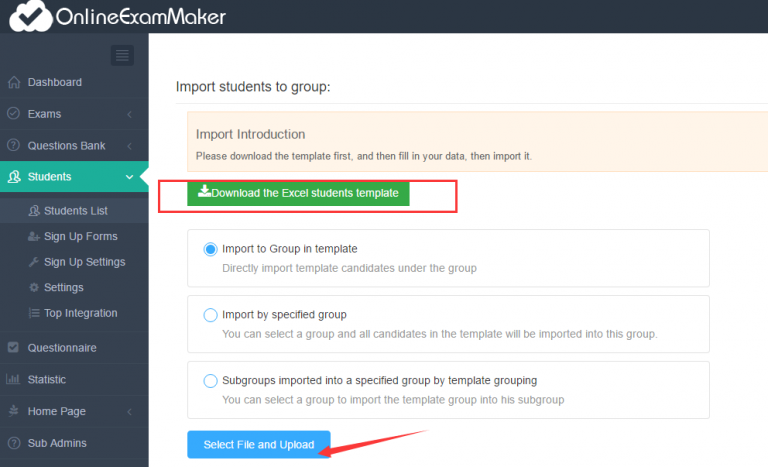
Task: Click the Questionnaire checkbox icon
Action: (13, 347)
